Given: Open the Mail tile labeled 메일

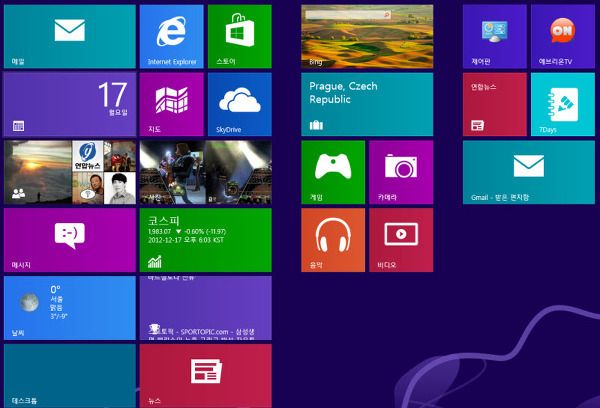Looking at the screenshot, I should pos(70,37).
